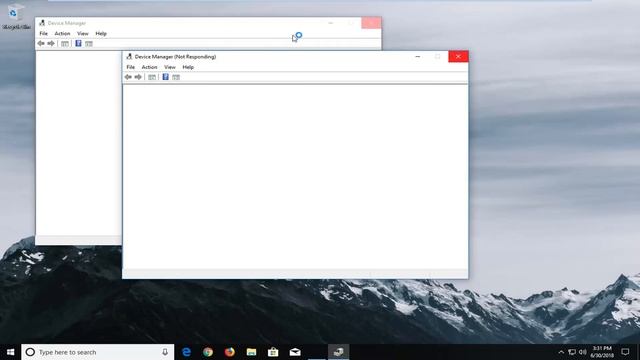Select Recycle Bin desktop icon
Screen dimensions: 640x360
[x=16, y=17]
